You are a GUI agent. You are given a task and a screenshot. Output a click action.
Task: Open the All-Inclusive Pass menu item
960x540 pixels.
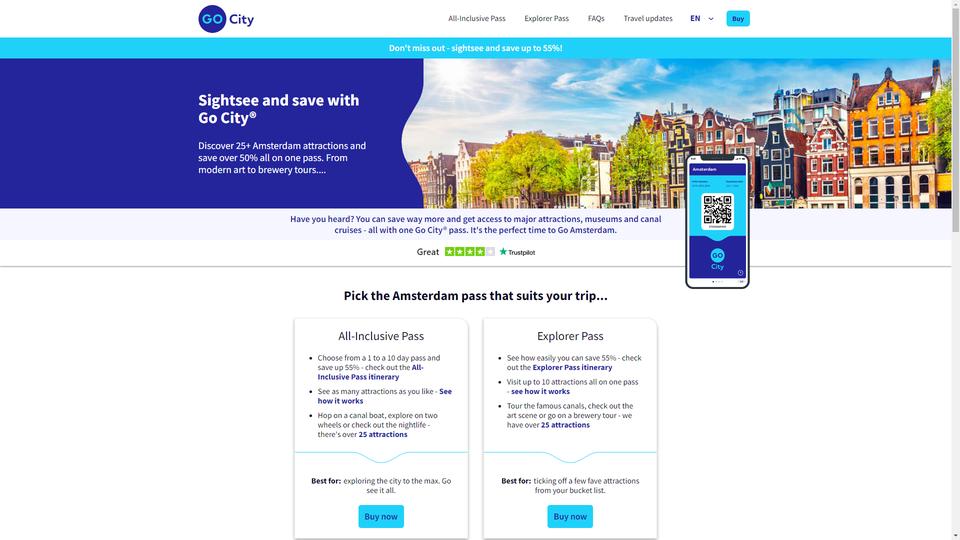tap(476, 18)
